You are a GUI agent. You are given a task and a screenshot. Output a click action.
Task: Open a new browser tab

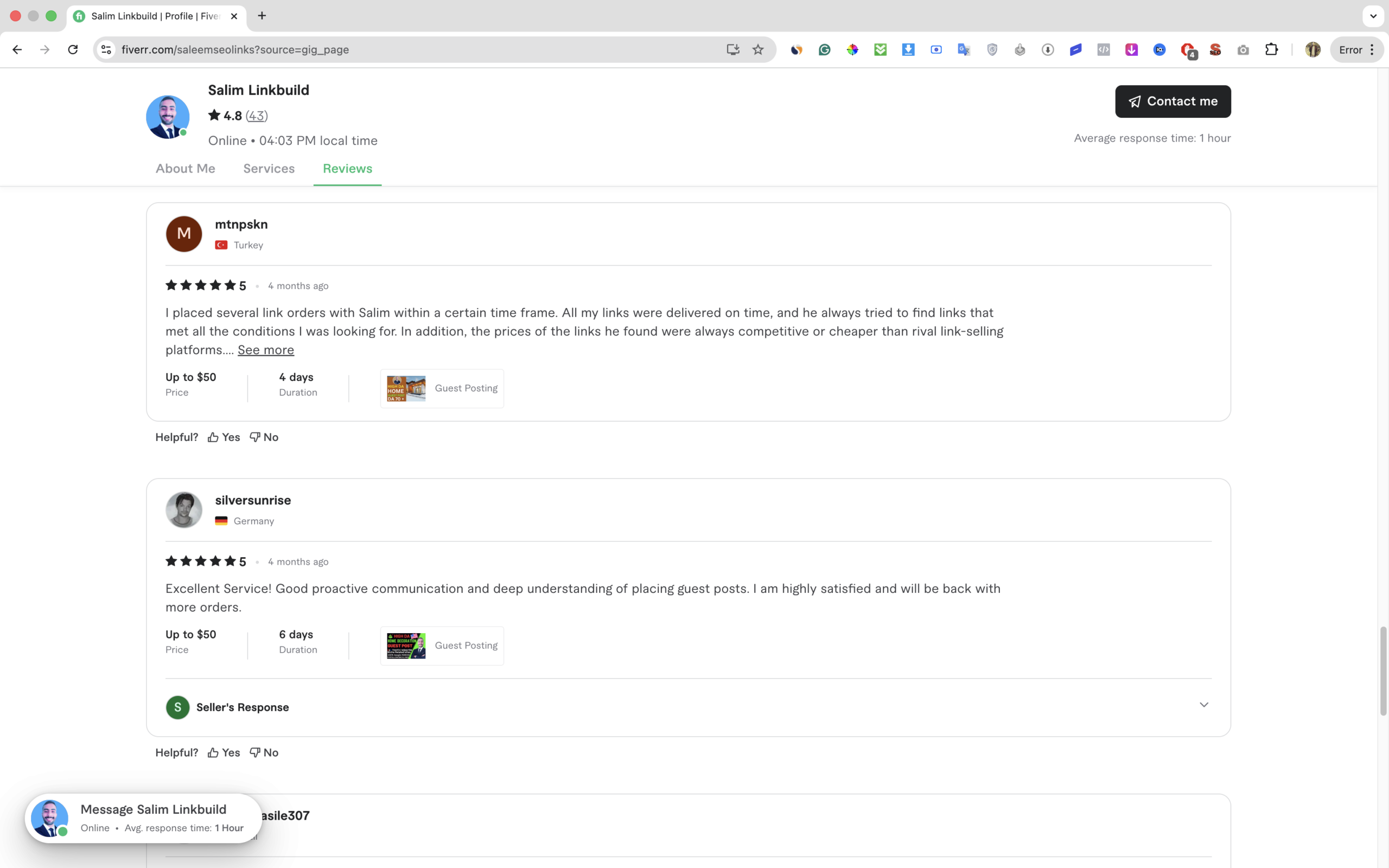click(x=262, y=16)
